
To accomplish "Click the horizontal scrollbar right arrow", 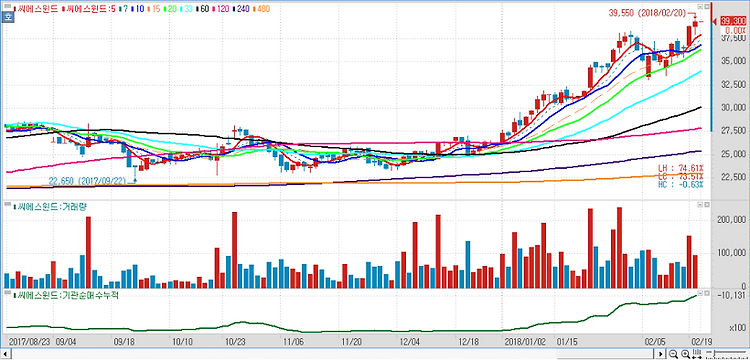I will 660,354.
